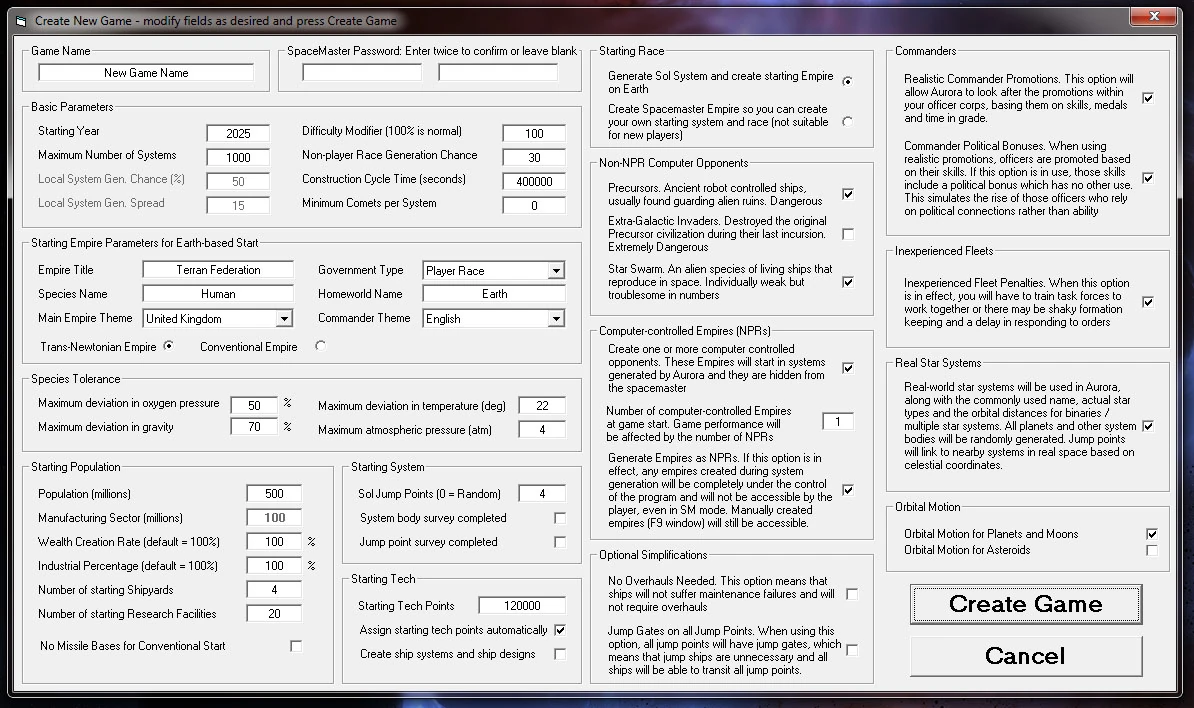The image size is (1194, 708).
Task: Click the first SpaceMaster Password field
Action: pos(362,73)
